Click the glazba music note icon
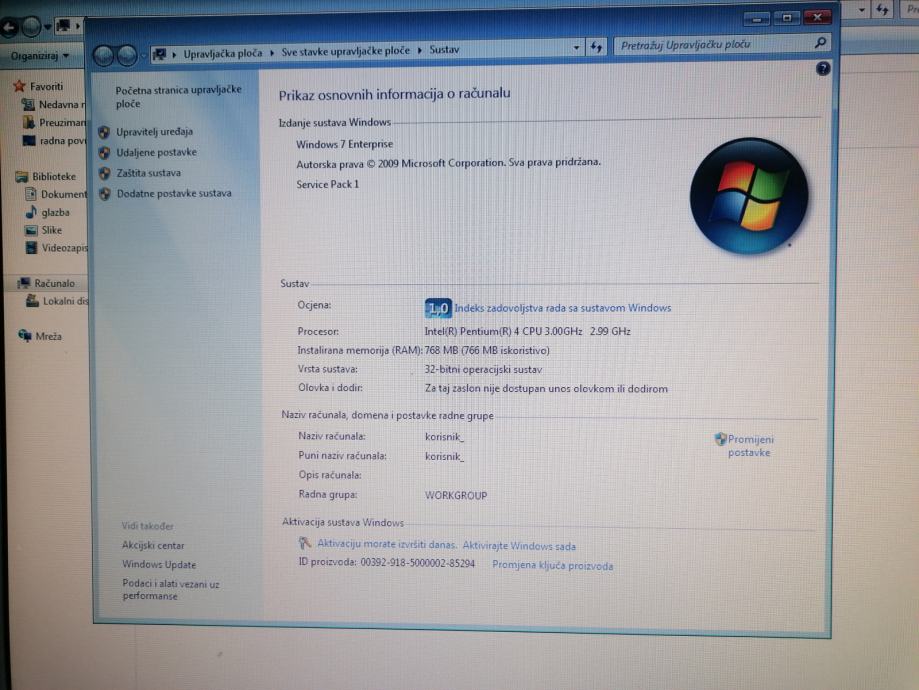Viewport: 919px width, 690px height. pos(31,212)
